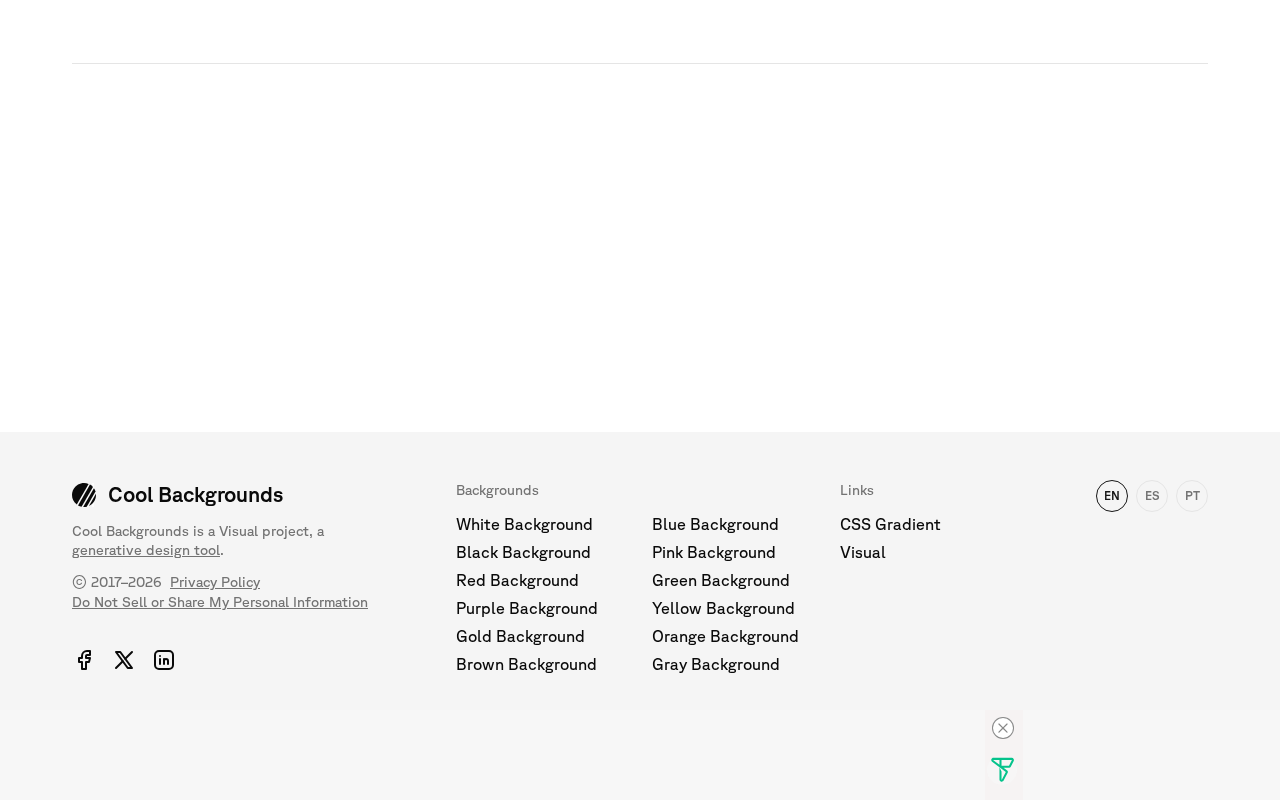This screenshot has height=800, width=1280.
Task: Click the Cool Backgrounds title text
Action: (196, 495)
